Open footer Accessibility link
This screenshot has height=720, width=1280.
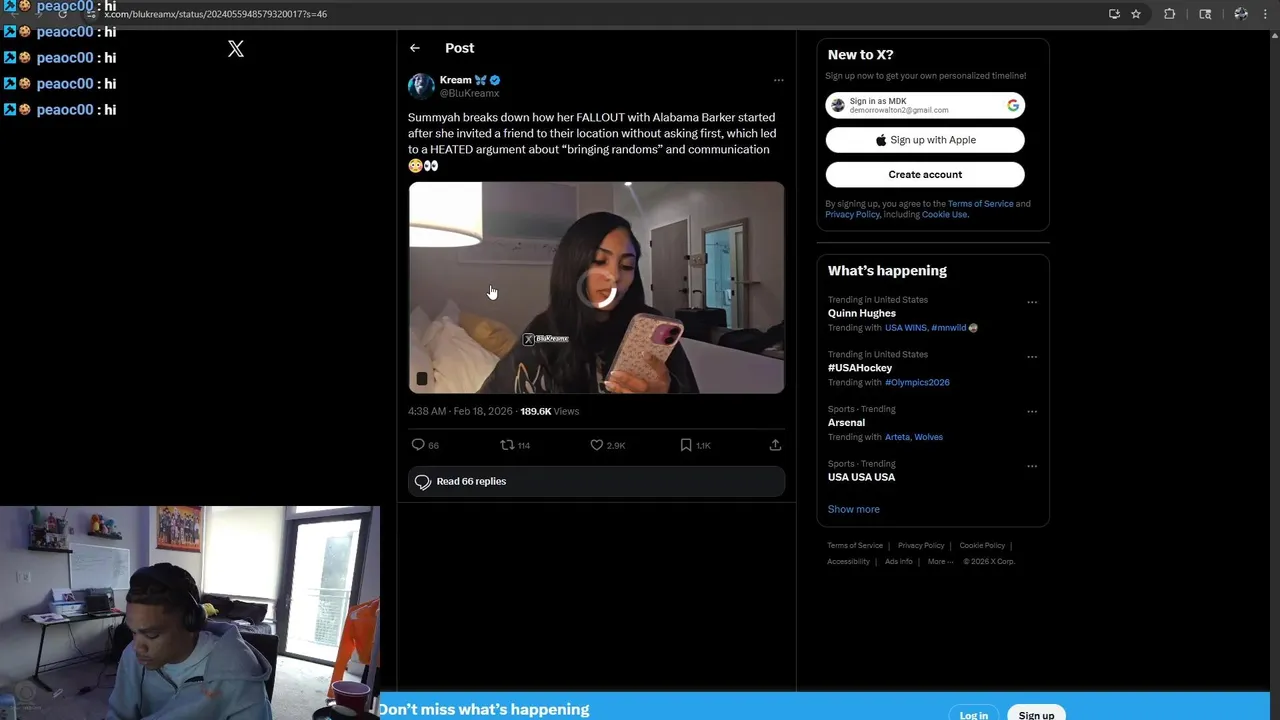(x=848, y=562)
